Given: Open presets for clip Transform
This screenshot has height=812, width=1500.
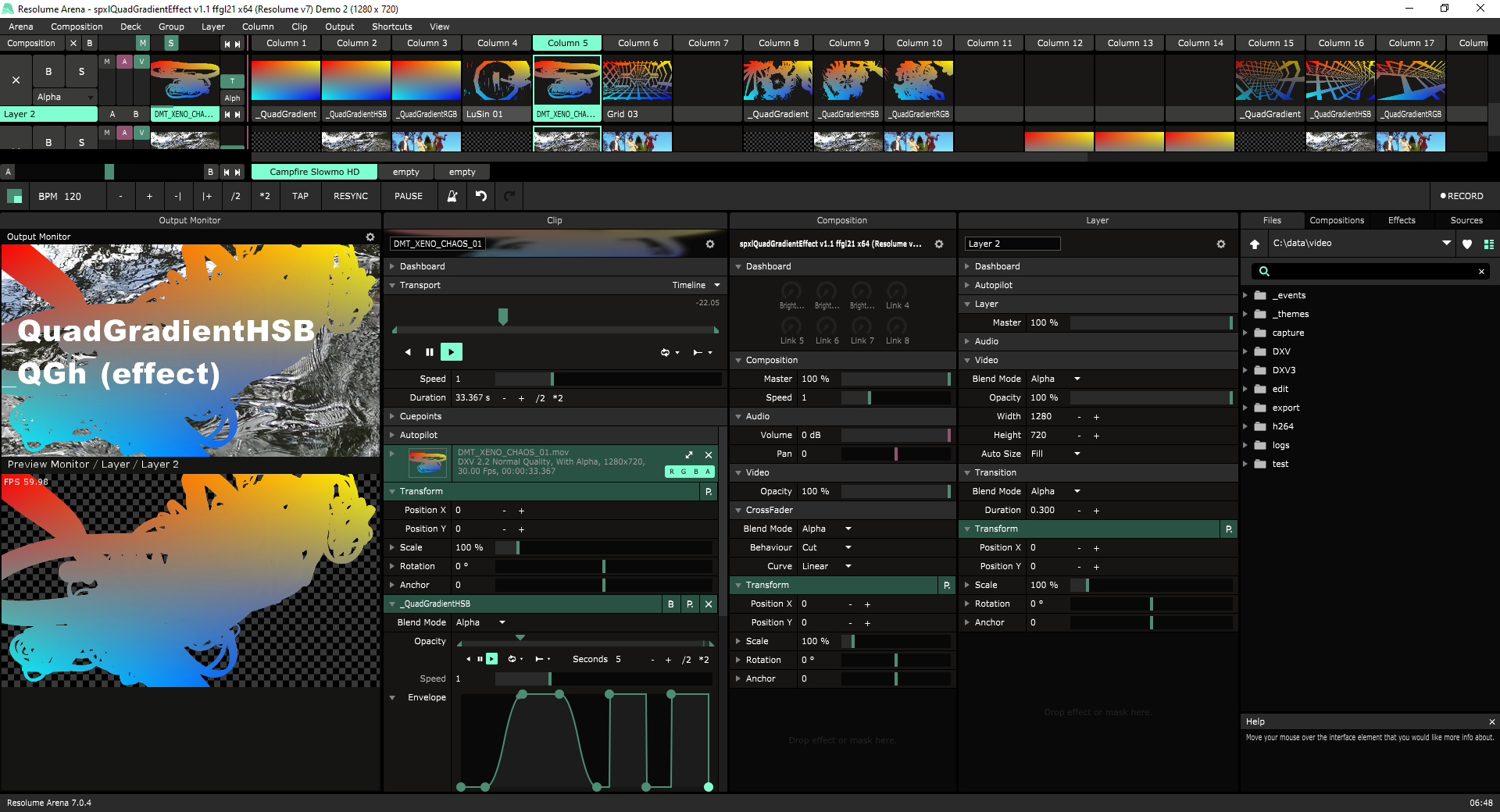Looking at the screenshot, I should pos(709,491).
